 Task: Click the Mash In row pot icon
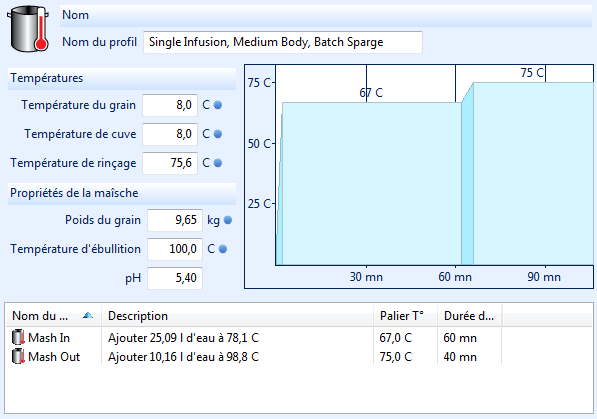coord(18,337)
